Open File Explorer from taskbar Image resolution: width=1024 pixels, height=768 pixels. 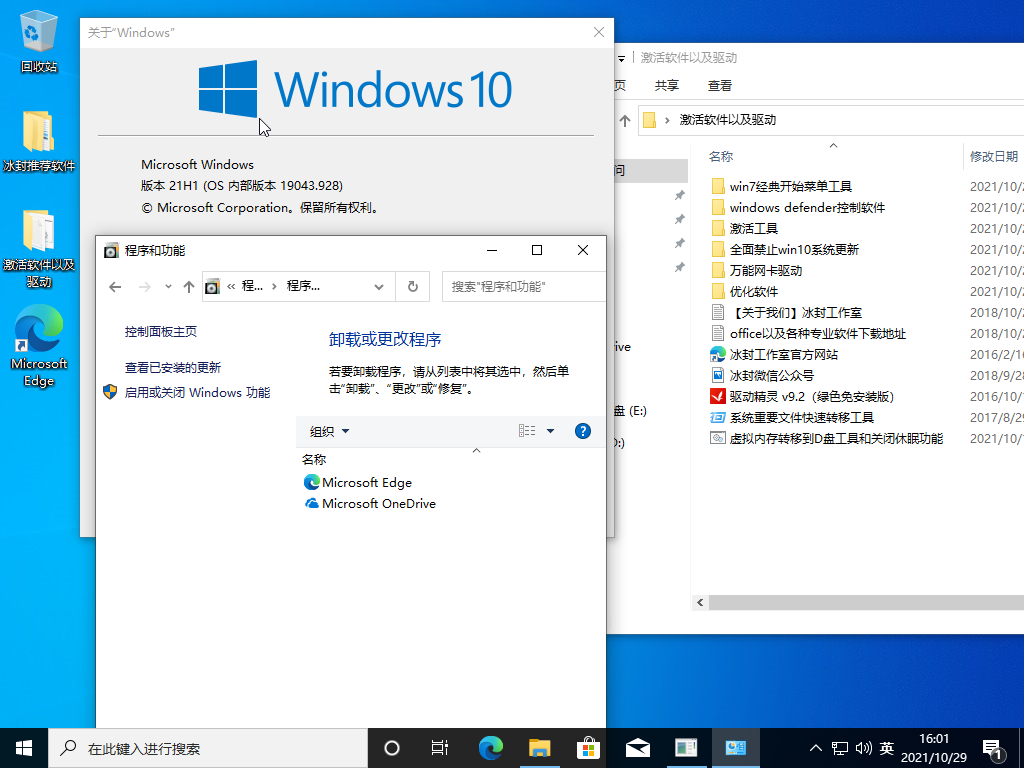pyautogui.click(x=539, y=748)
